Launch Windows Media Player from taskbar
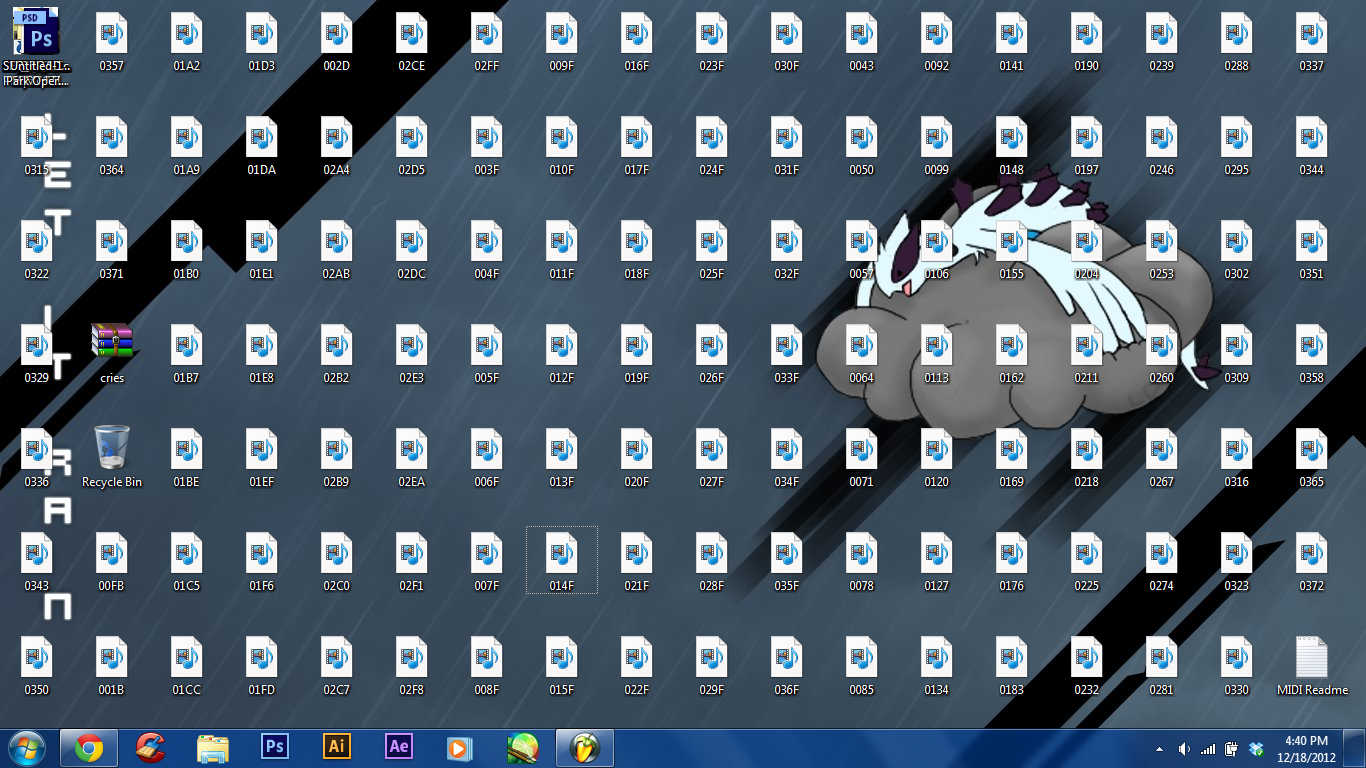This screenshot has width=1366, height=768. [459, 748]
